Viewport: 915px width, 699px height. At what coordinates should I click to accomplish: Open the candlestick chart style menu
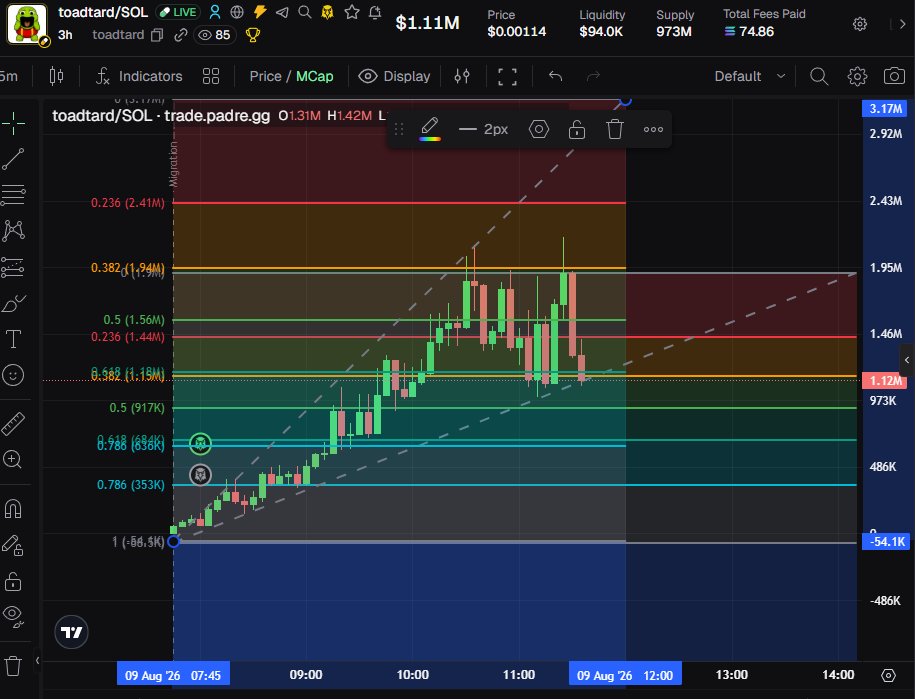[x=56, y=76]
